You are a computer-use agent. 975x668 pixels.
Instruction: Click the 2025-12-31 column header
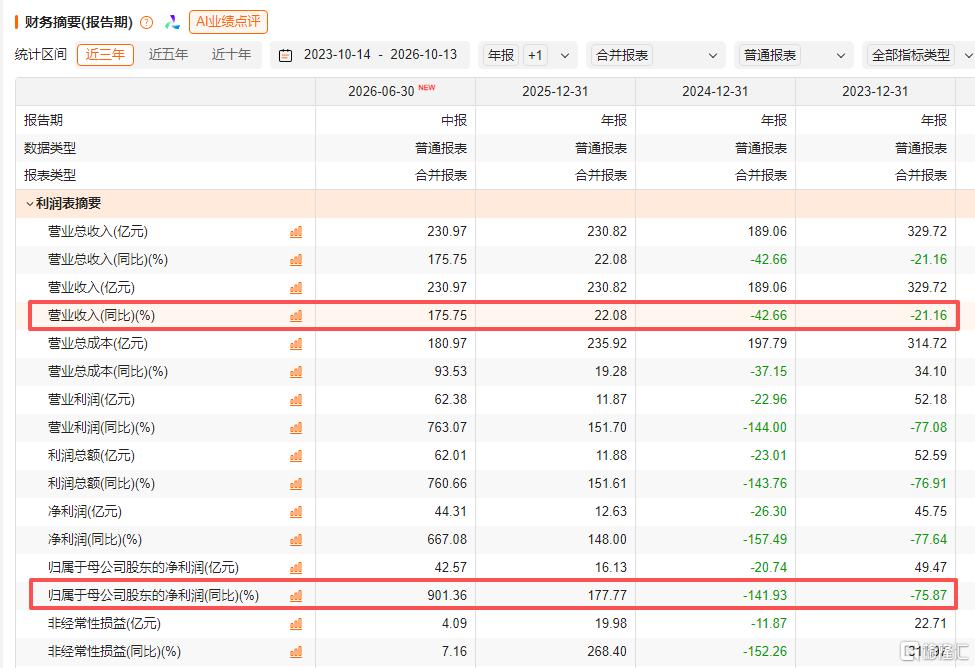(x=555, y=91)
